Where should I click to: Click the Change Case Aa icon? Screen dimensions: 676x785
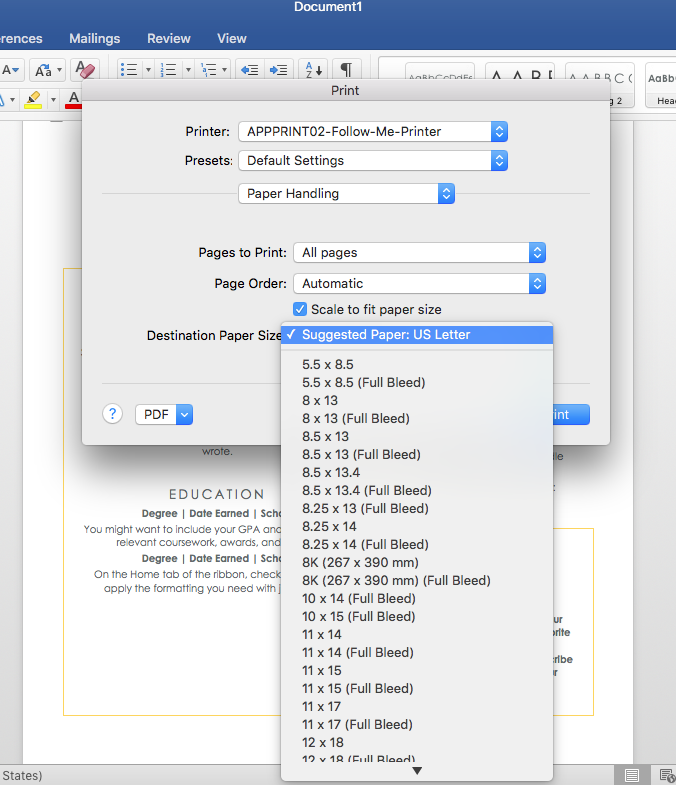[43, 70]
